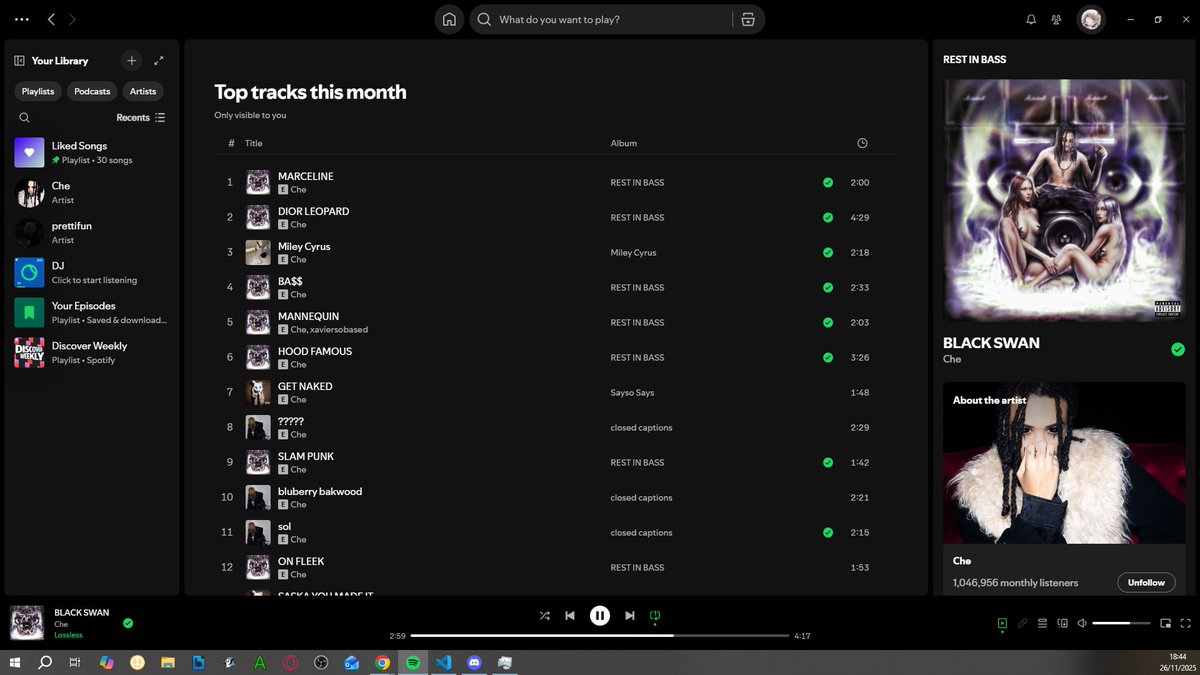The image size is (1200, 675).
Task: Toggle liked checkmark for HOOD FAMOUS
Action: (828, 358)
